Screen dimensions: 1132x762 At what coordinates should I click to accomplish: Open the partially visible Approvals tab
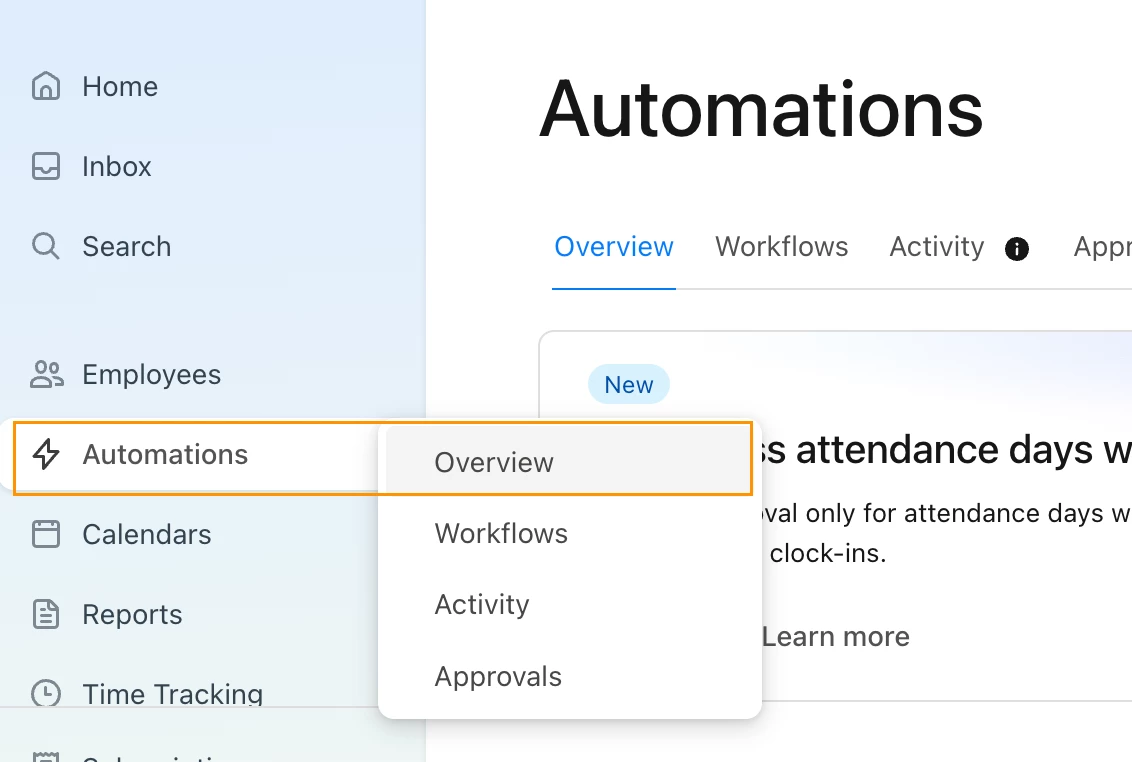1102,247
